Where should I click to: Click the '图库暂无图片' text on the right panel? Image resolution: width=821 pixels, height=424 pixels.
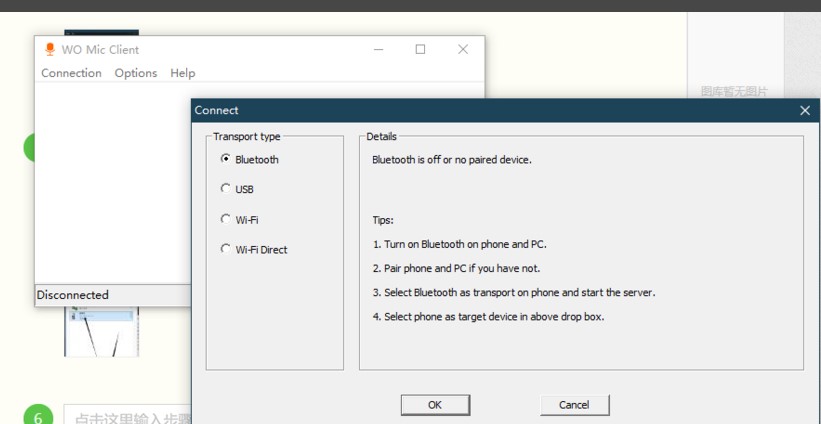pos(734,92)
